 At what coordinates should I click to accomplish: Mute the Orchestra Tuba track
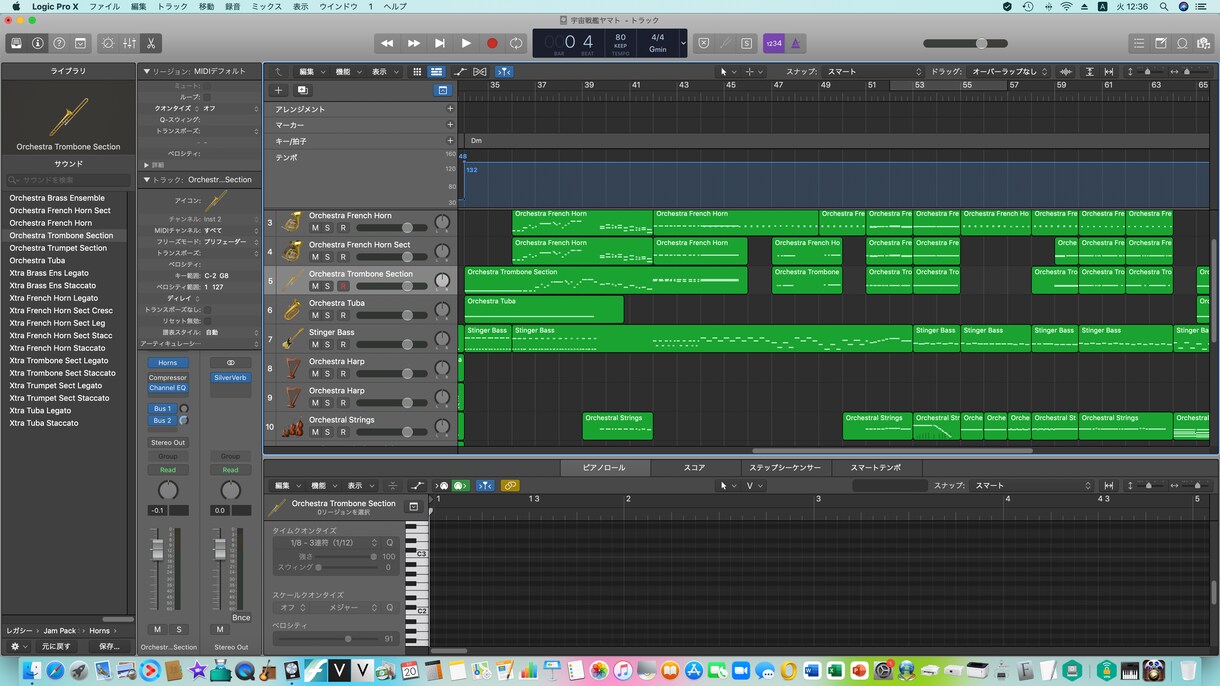[315, 315]
